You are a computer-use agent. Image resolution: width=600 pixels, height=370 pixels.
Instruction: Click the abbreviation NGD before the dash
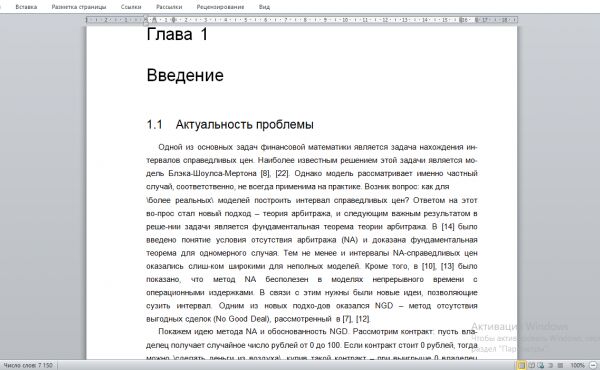pos(384,306)
